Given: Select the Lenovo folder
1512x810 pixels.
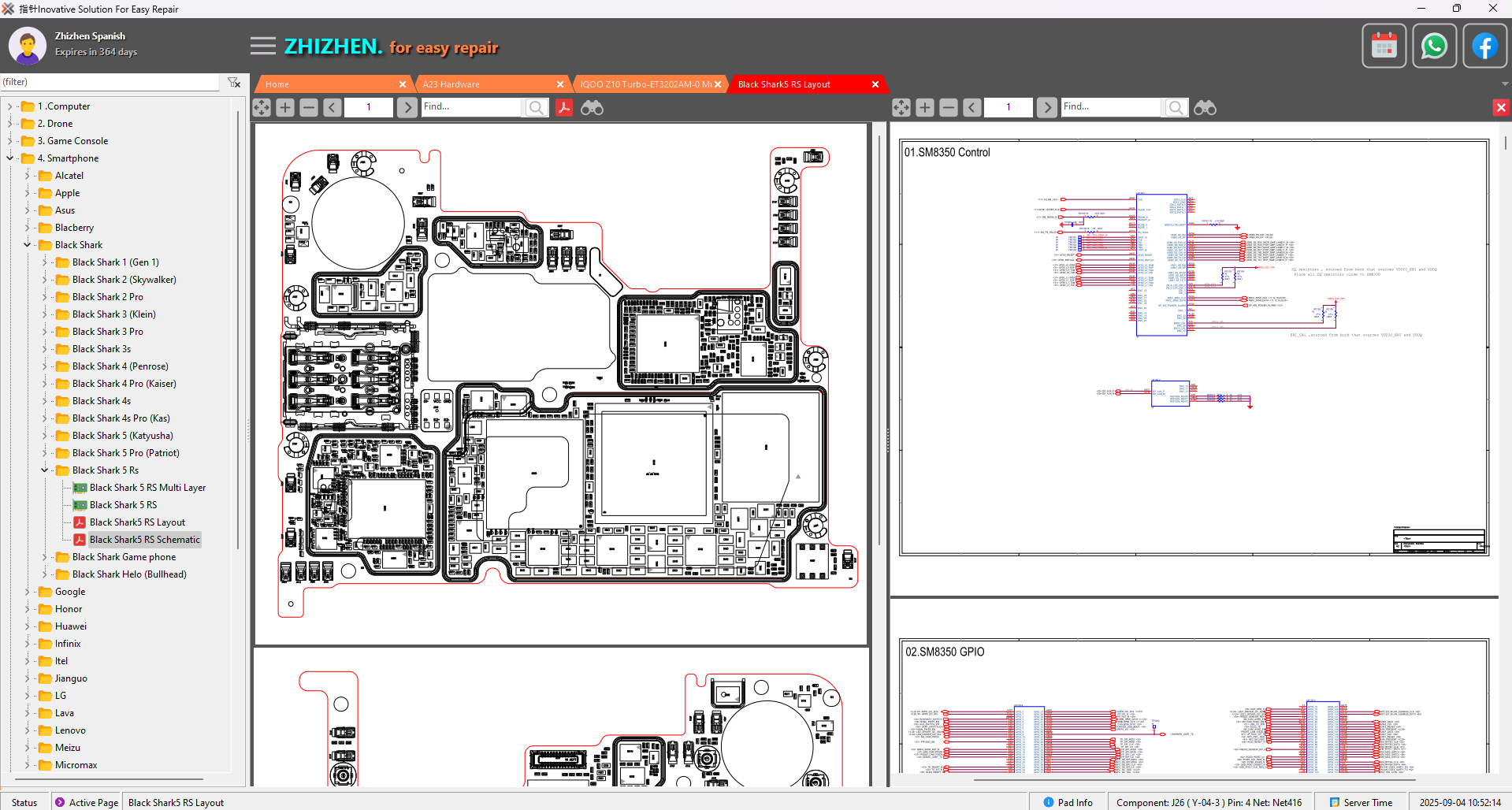Looking at the screenshot, I should point(70,730).
